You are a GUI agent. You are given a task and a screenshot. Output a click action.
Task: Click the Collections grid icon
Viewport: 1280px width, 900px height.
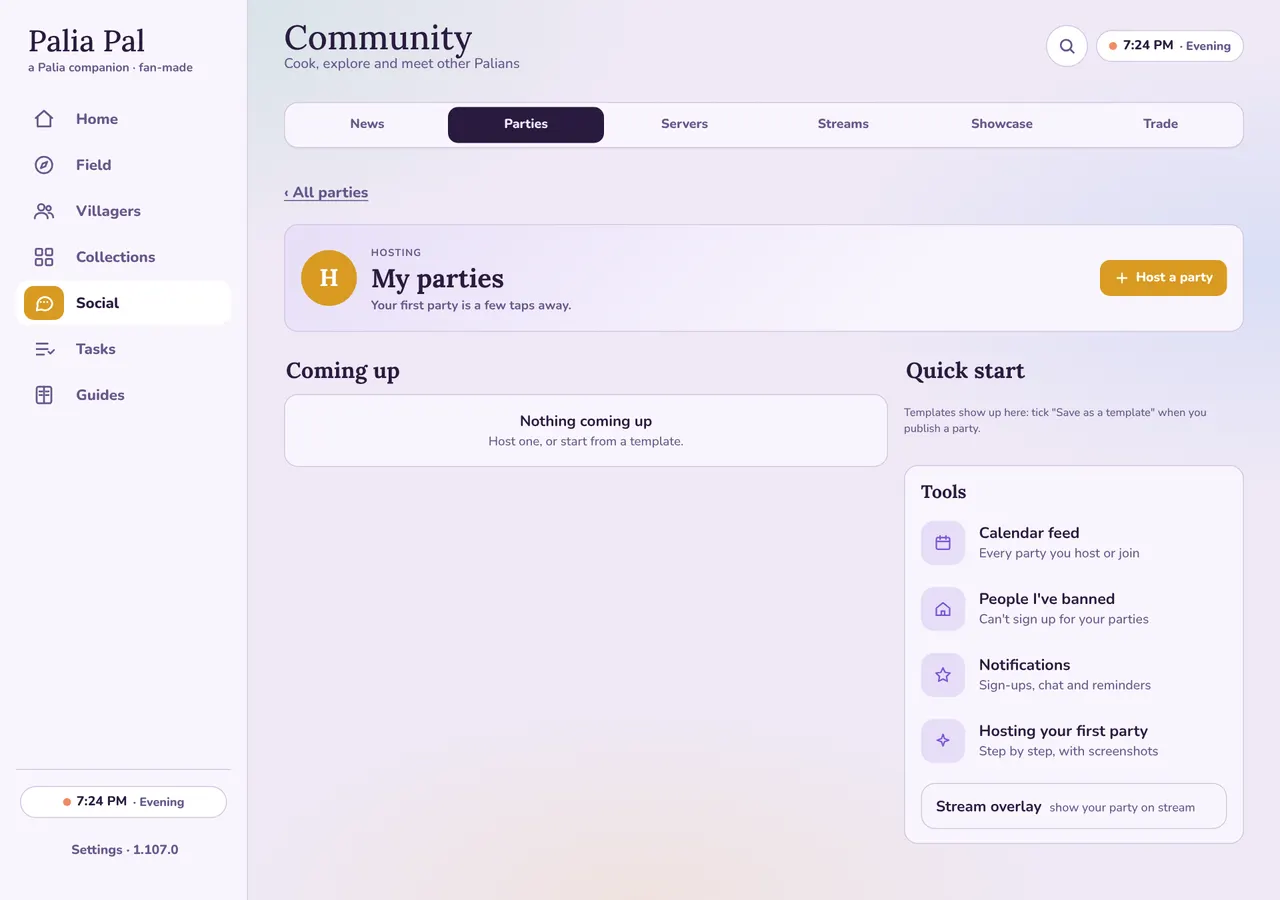(x=44, y=257)
